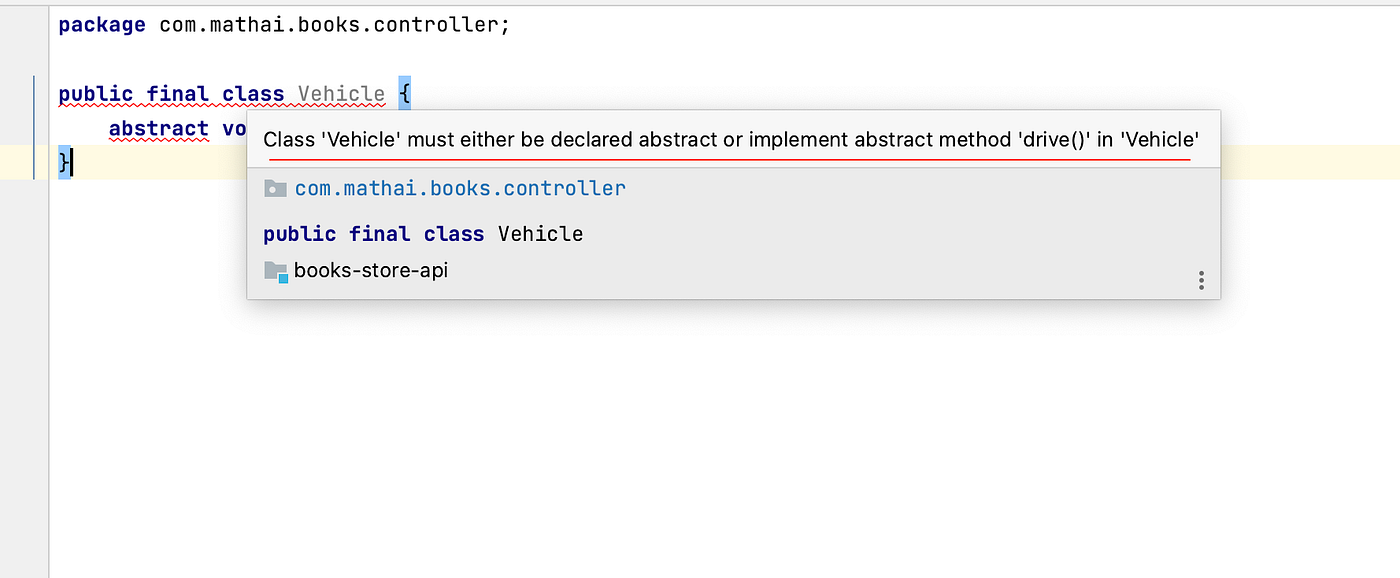Click the books-store-api module folder icon
This screenshot has width=1400, height=578.
(276, 271)
